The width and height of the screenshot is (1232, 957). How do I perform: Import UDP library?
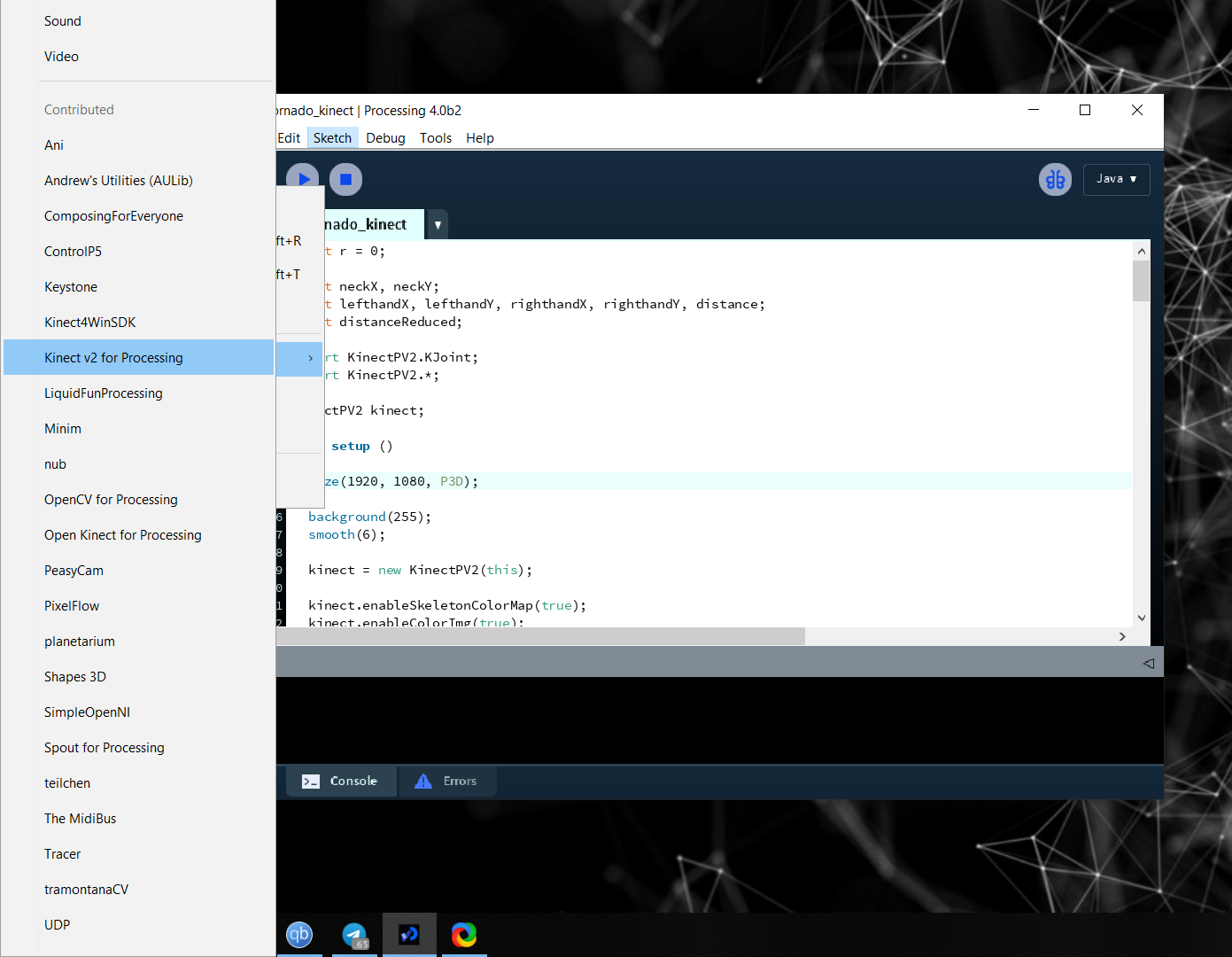[x=139, y=925]
